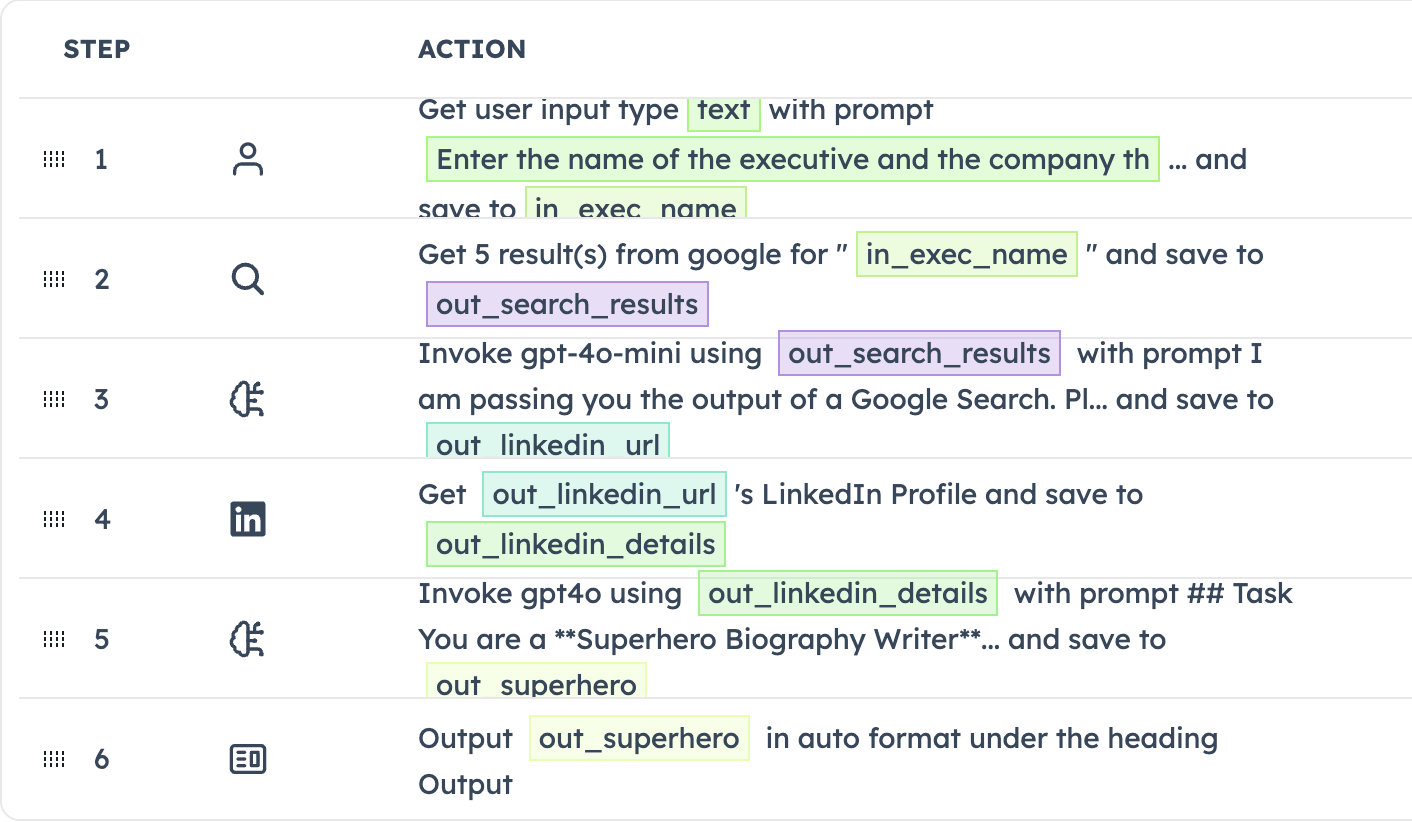Select the out_linkedin_url variable in step 4
This screenshot has width=1412, height=822.
tap(604, 495)
